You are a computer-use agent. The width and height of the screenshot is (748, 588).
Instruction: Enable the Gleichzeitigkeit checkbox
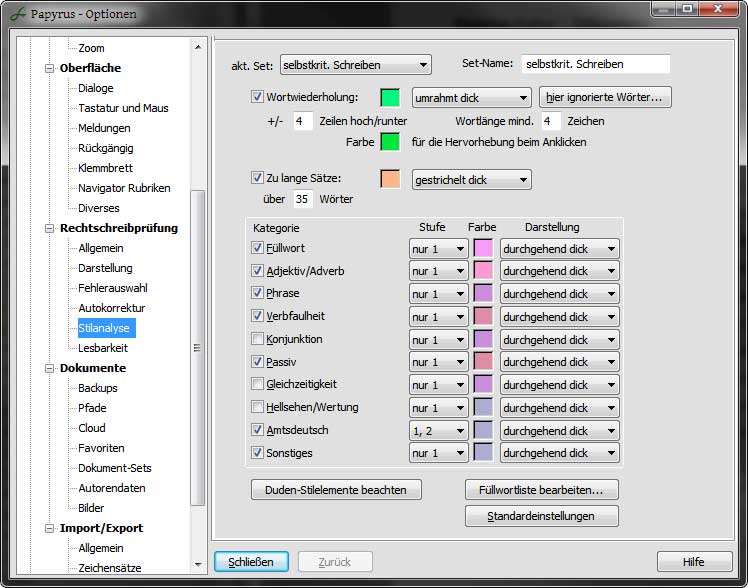tap(257, 384)
